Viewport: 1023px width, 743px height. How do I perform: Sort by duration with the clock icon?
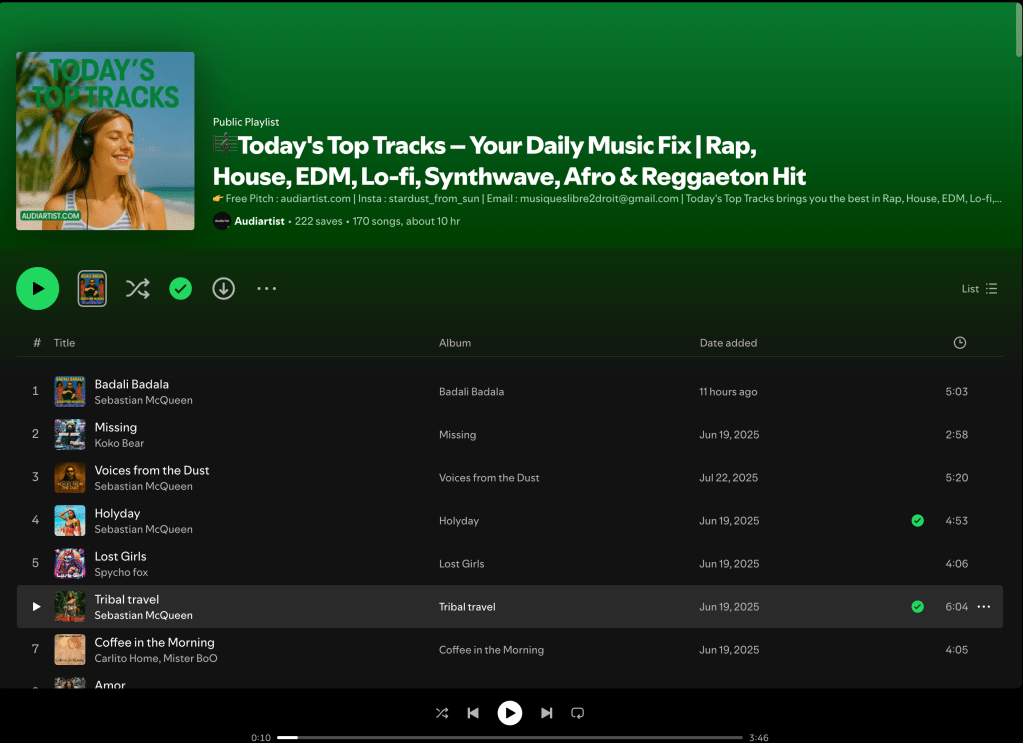(959, 342)
